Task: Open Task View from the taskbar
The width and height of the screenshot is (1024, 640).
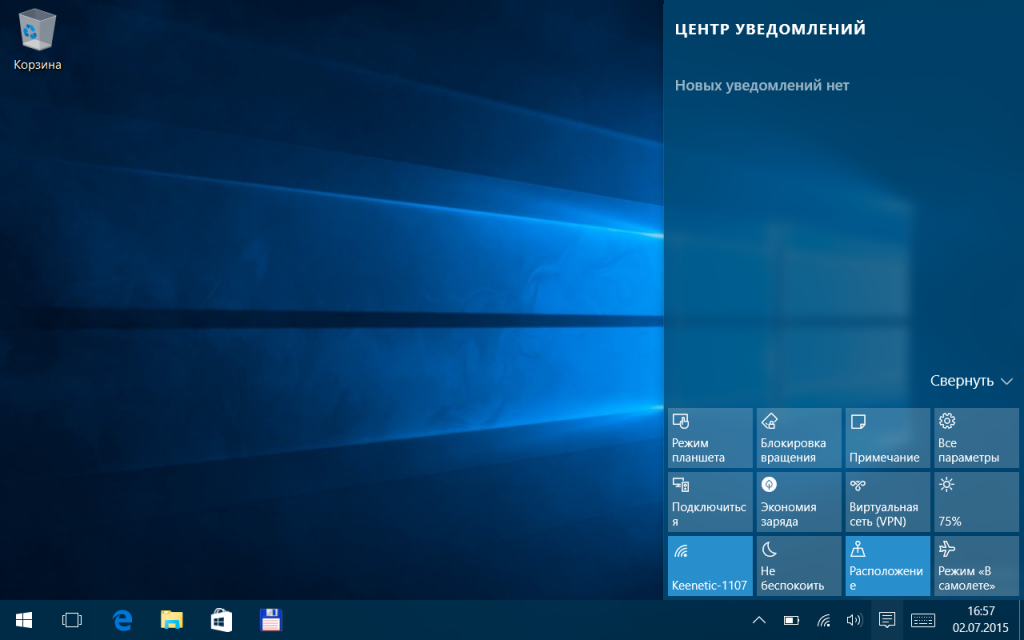Action: coord(71,620)
